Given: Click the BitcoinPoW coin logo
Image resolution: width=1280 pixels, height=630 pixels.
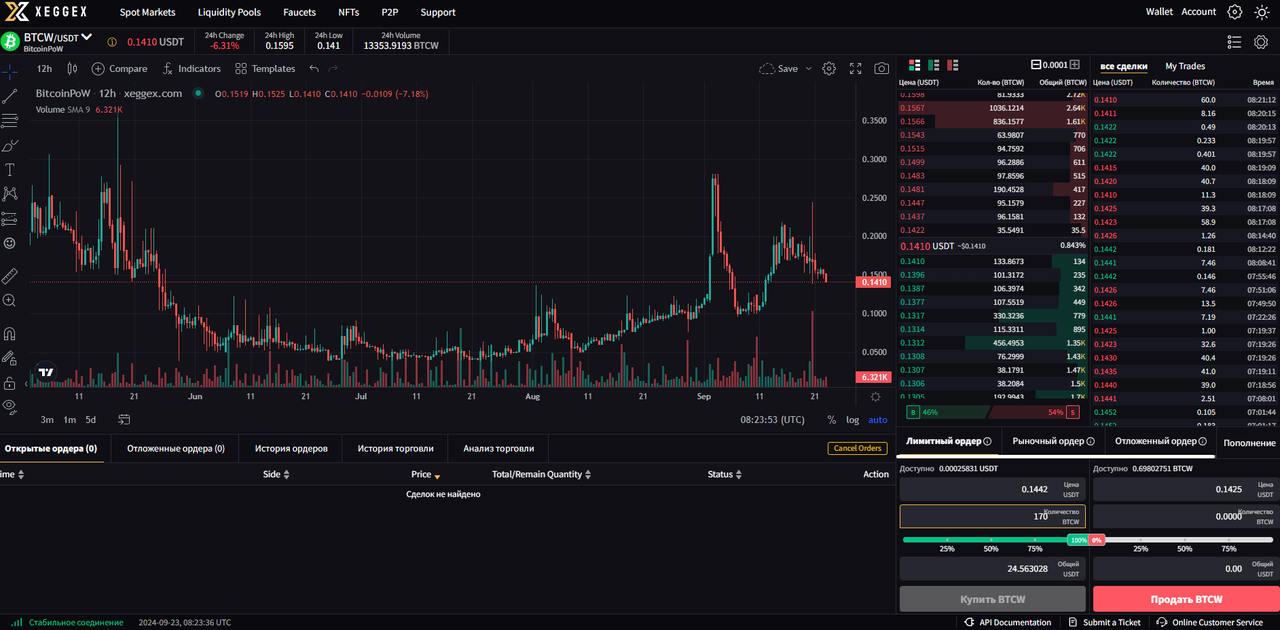Looking at the screenshot, I should 11,41.
